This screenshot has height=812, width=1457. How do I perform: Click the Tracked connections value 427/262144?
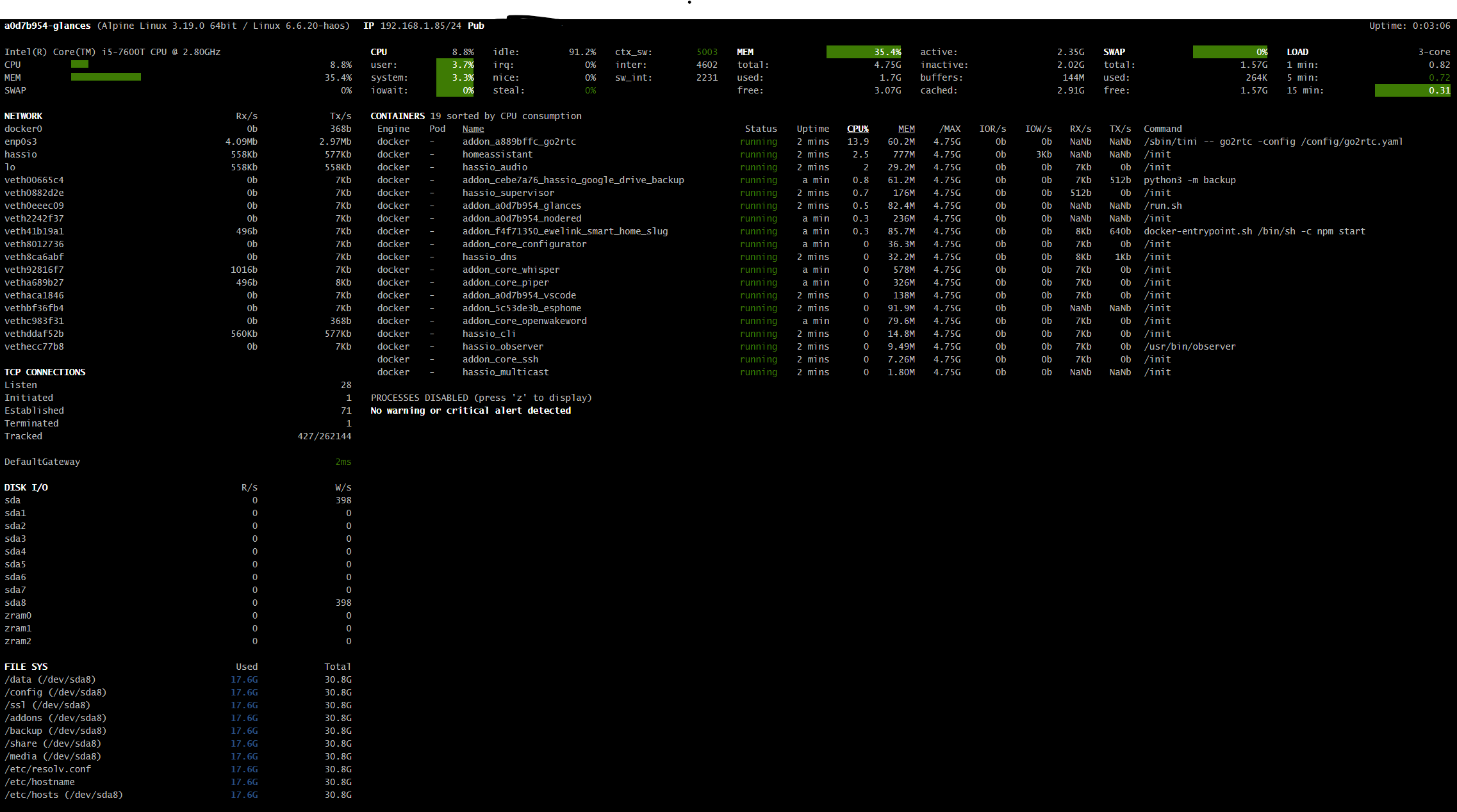coord(324,436)
